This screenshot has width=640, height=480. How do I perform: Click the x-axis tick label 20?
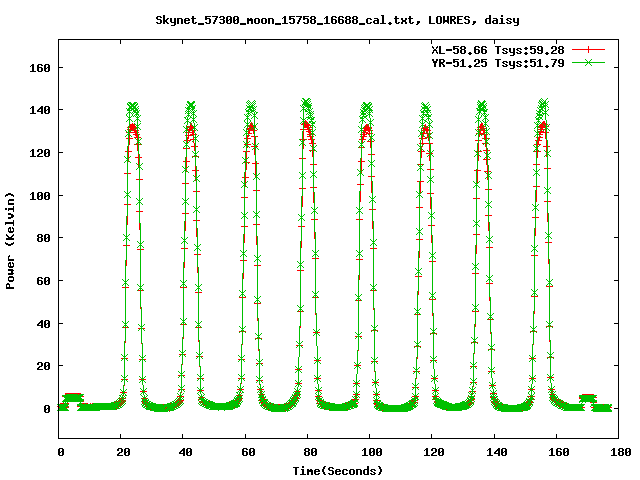tap(123, 452)
